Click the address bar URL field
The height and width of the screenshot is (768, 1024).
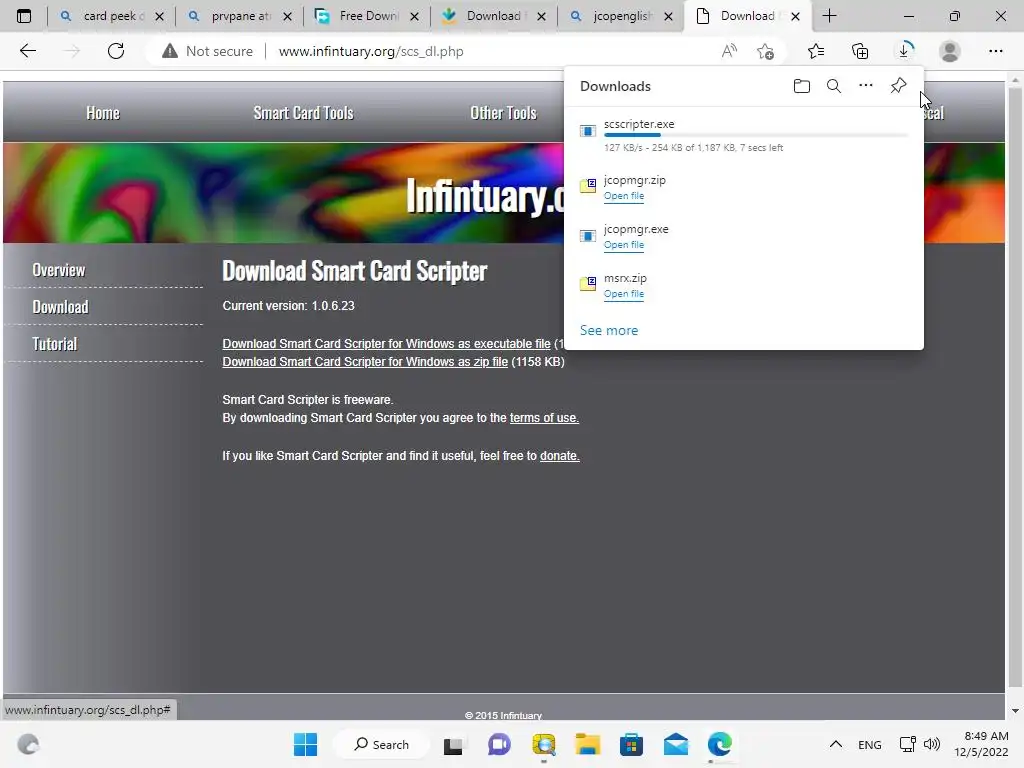tap(371, 51)
